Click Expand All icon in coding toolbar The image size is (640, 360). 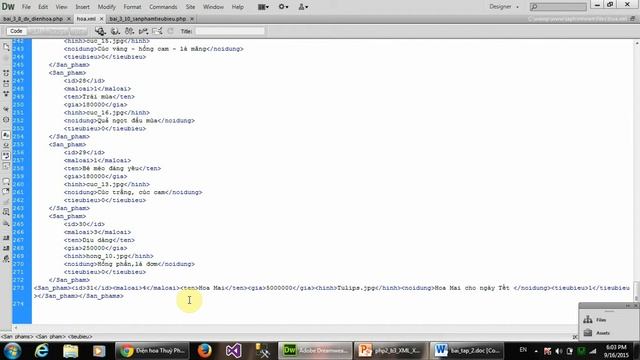click(6, 93)
